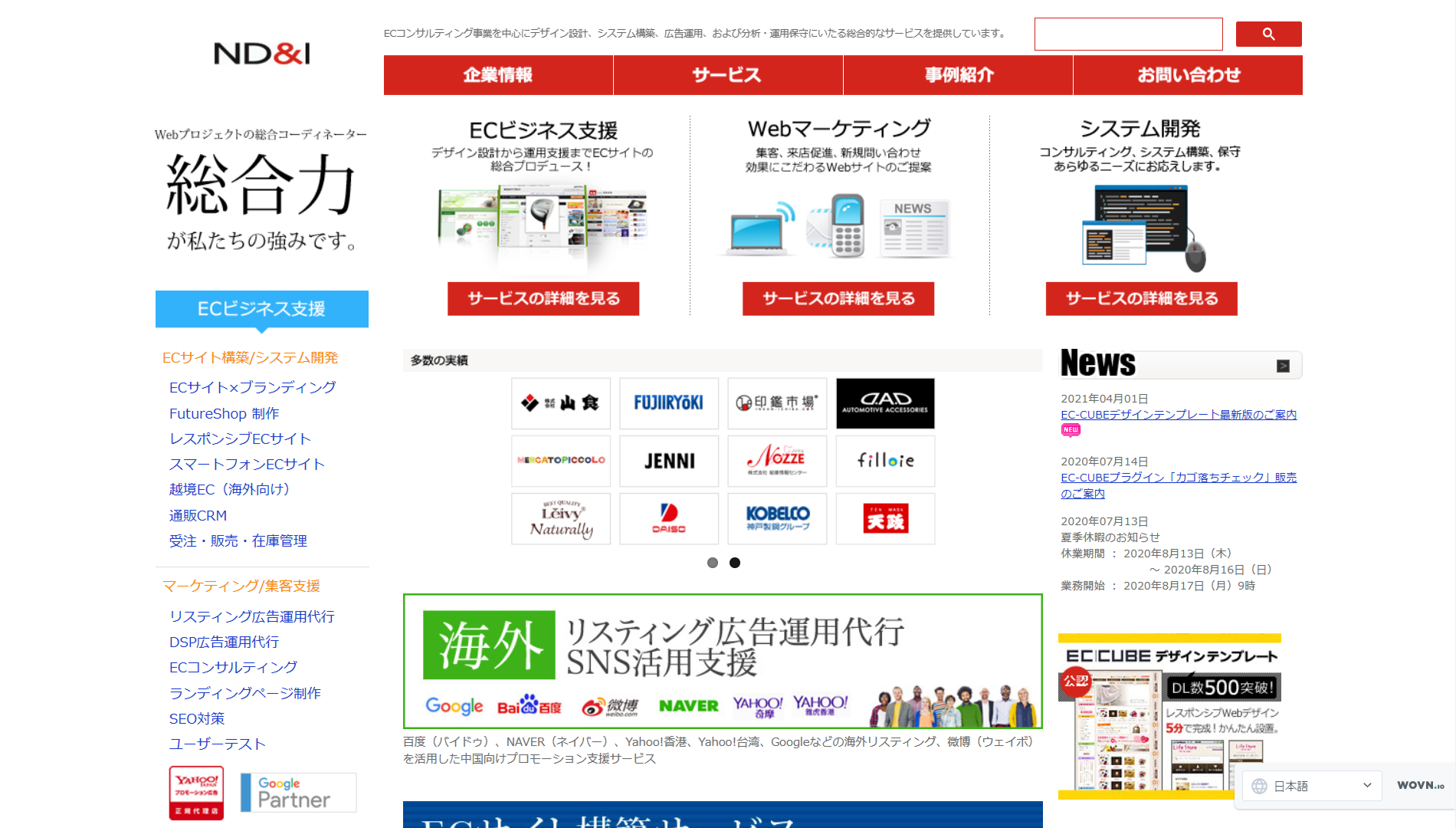Open DSP広告運用代行 link
Screen dimensions: 1456x828
[x=224, y=642]
